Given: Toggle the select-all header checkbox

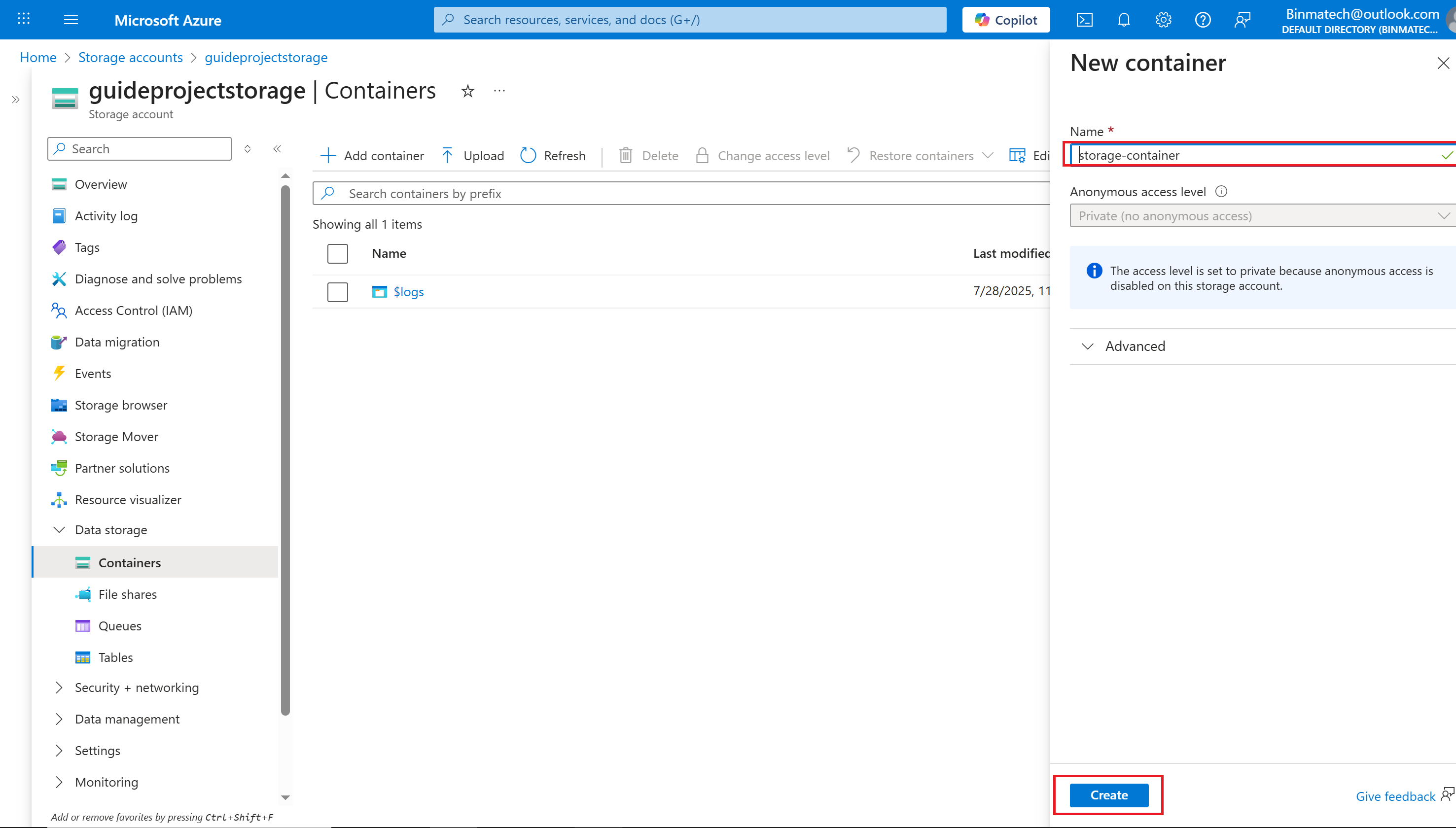Looking at the screenshot, I should click(337, 254).
